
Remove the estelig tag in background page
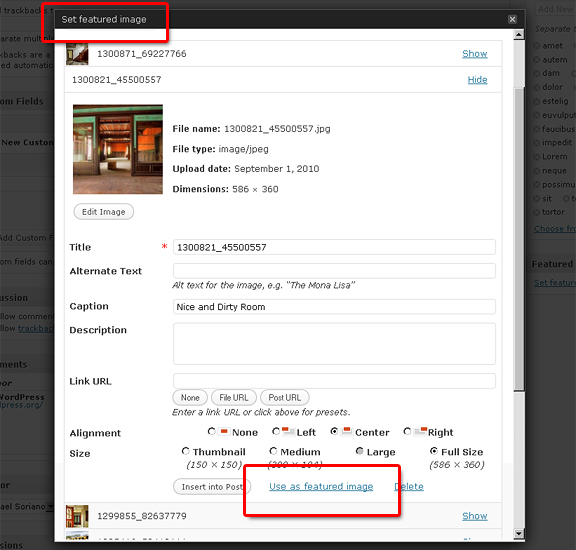point(537,101)
